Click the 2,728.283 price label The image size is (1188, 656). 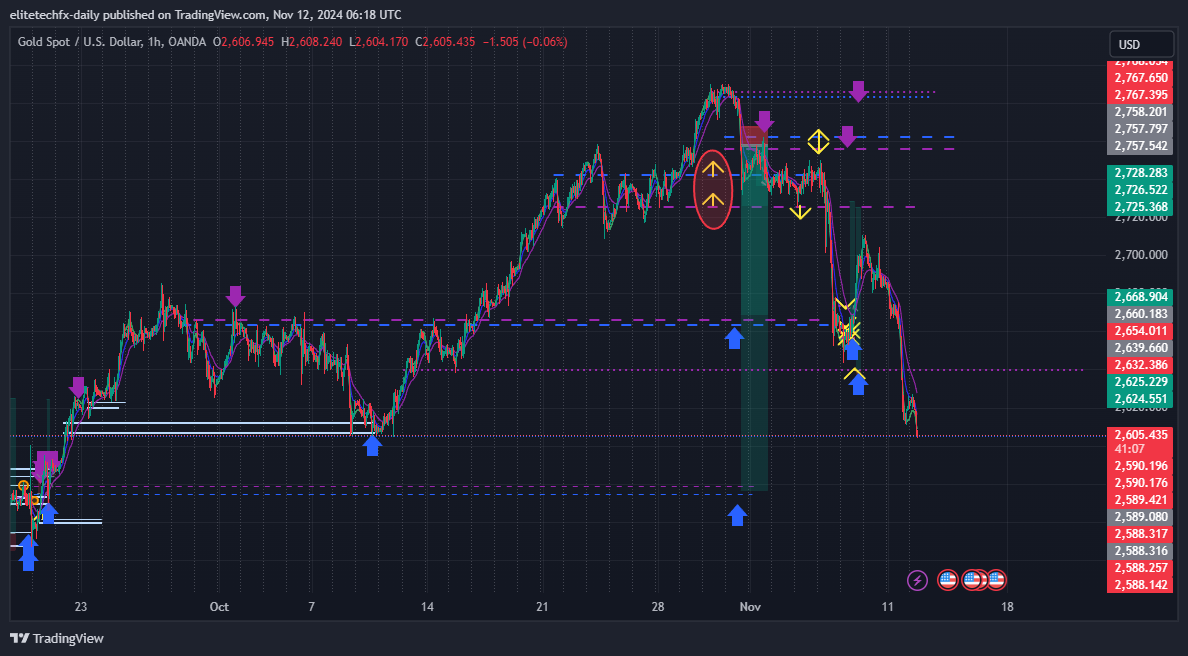coord(1141,173)
